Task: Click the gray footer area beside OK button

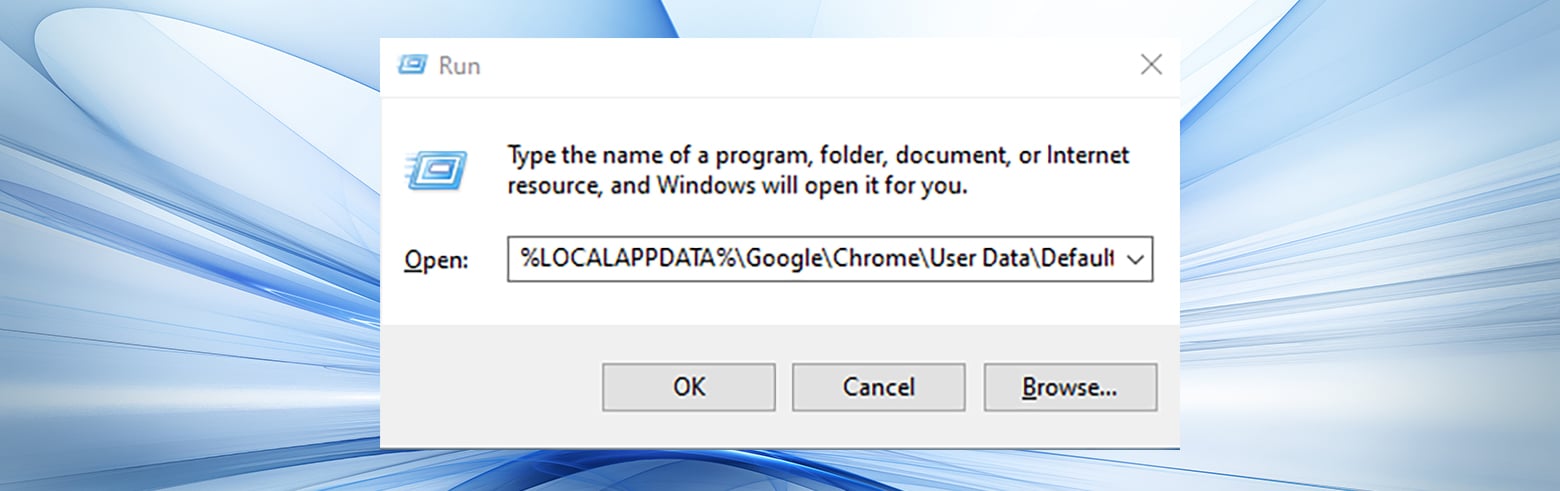Action: (490, 387)
